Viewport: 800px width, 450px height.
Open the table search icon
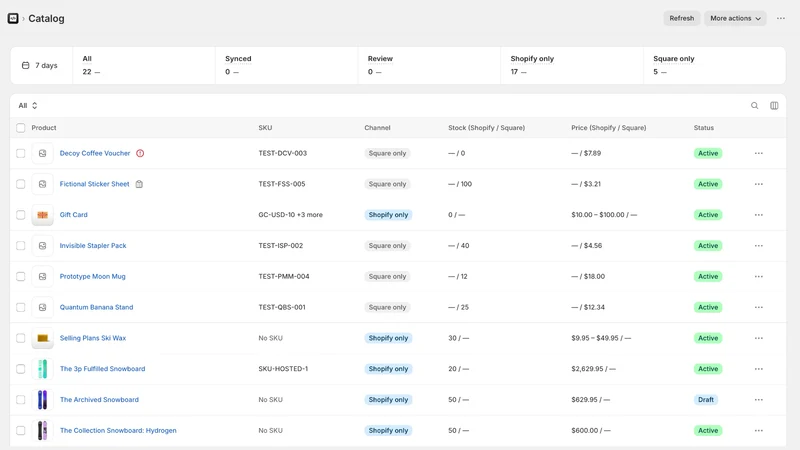754,106
